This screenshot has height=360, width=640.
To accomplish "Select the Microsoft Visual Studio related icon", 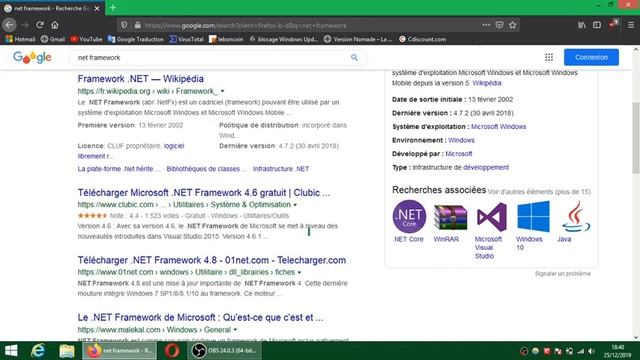I will (491, 217).
